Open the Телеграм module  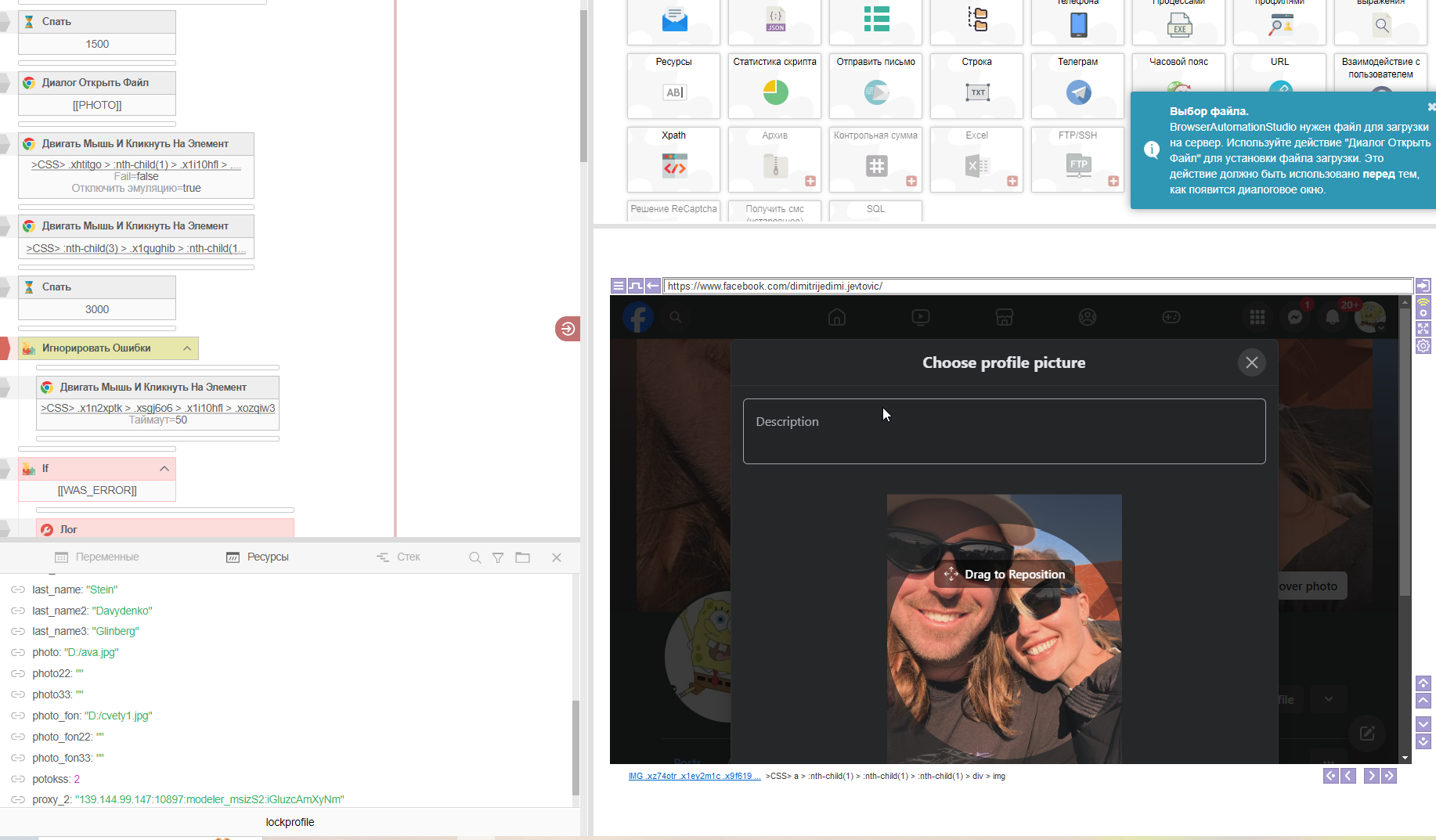1077,85
